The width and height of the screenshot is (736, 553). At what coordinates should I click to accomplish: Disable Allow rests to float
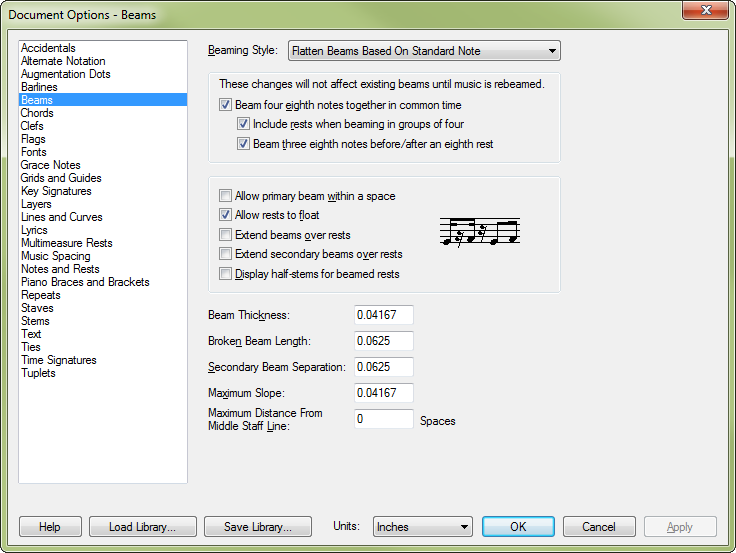225,215
